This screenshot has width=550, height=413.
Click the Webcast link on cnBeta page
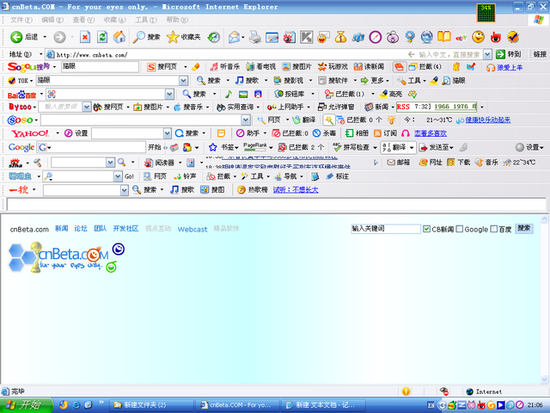(x=192, y=229)
